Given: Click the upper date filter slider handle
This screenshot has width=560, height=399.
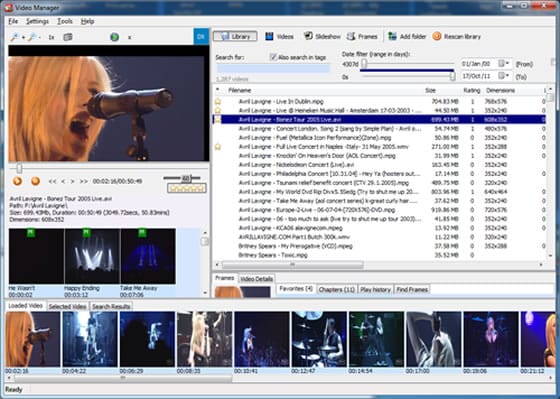Looking at the screenshot, I should click(x=364, y=63).
